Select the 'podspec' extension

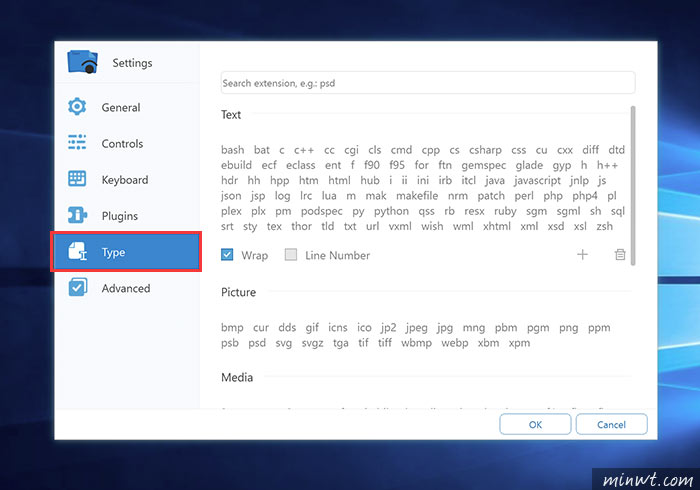pos(321,212)
